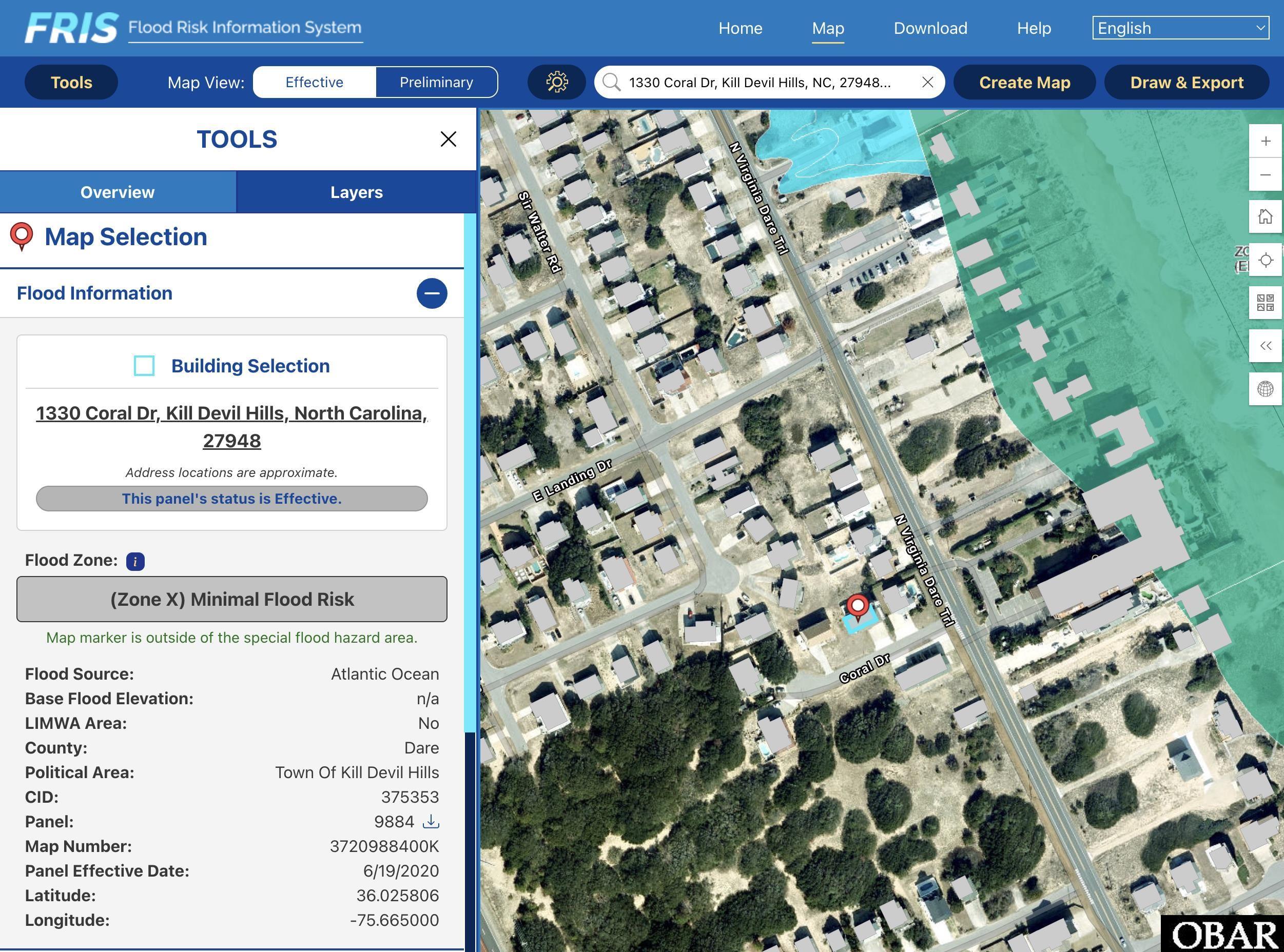Open the basemap gallery grid icon
Image resolution: width=1284 pixels, height=952 pixels.
[1265, 303]
